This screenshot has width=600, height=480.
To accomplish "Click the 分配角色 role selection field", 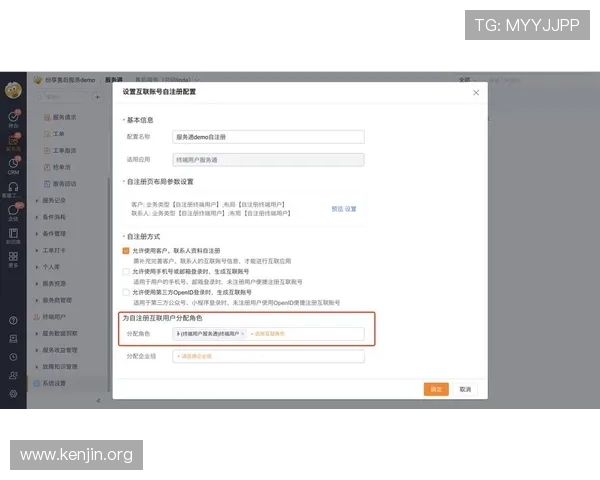I will [x=268, y=334].
